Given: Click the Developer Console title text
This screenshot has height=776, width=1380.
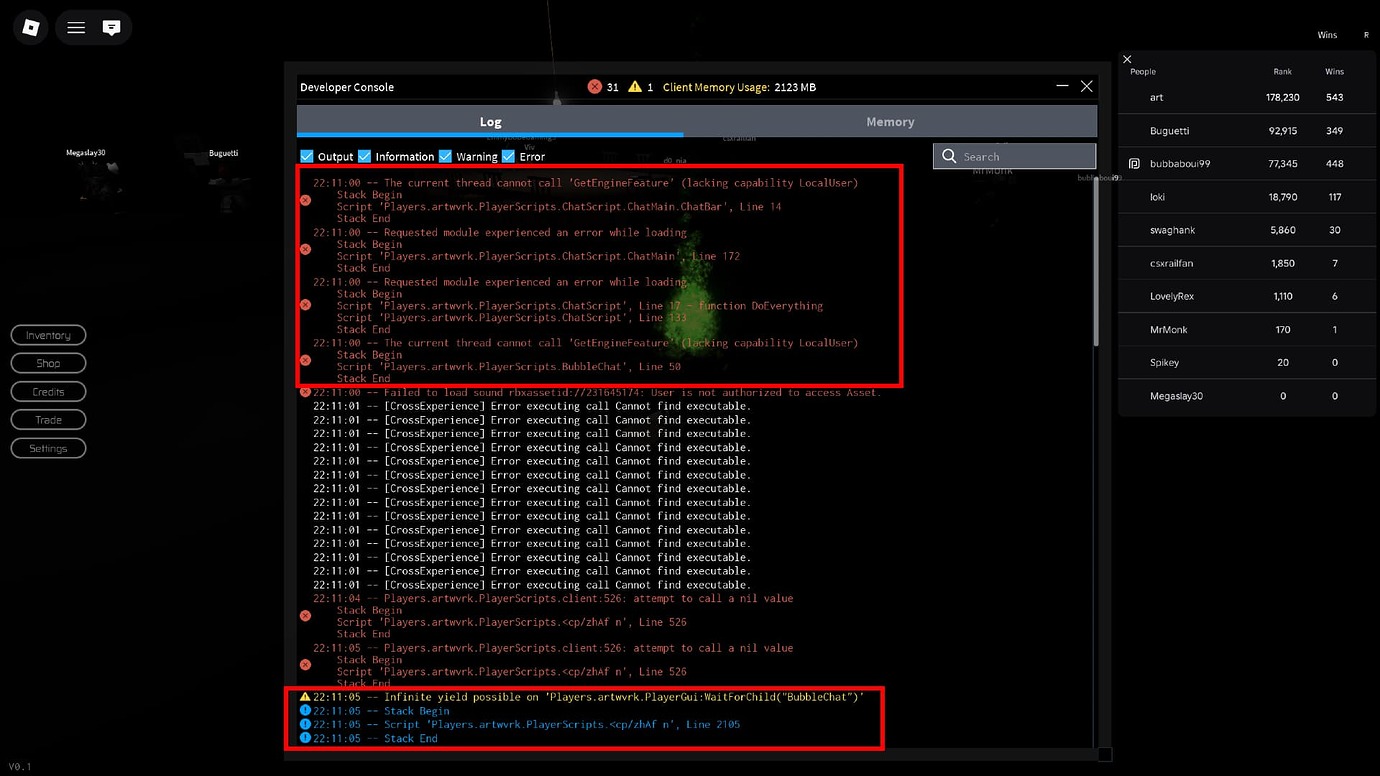Looking at the screenshot, I should click(x=347, y=87).
